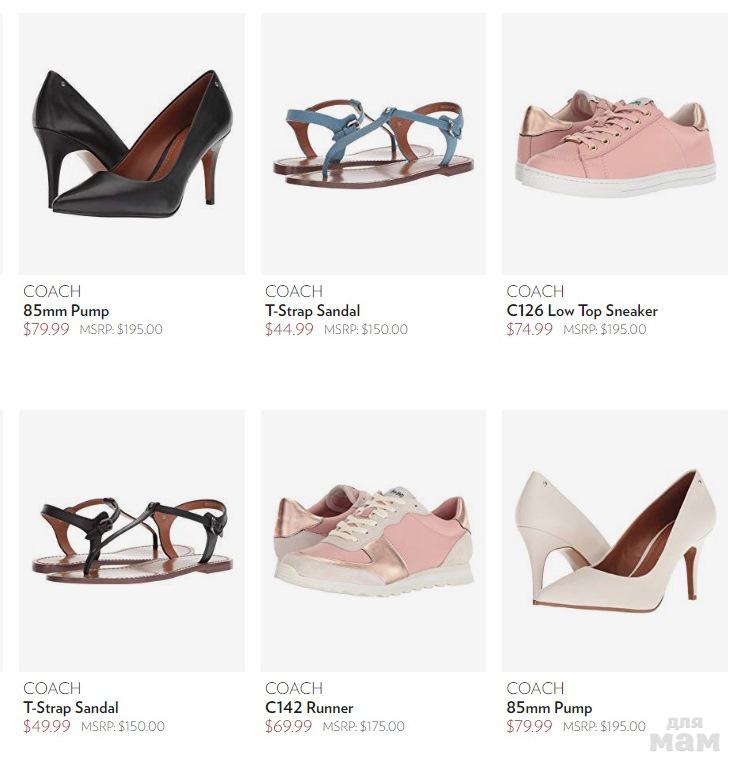Image resolution: width=735 pixels, height=766 pixels.
Task: Click the T-Strap Sandal title priced $49.99
Action: coord(71,708)
